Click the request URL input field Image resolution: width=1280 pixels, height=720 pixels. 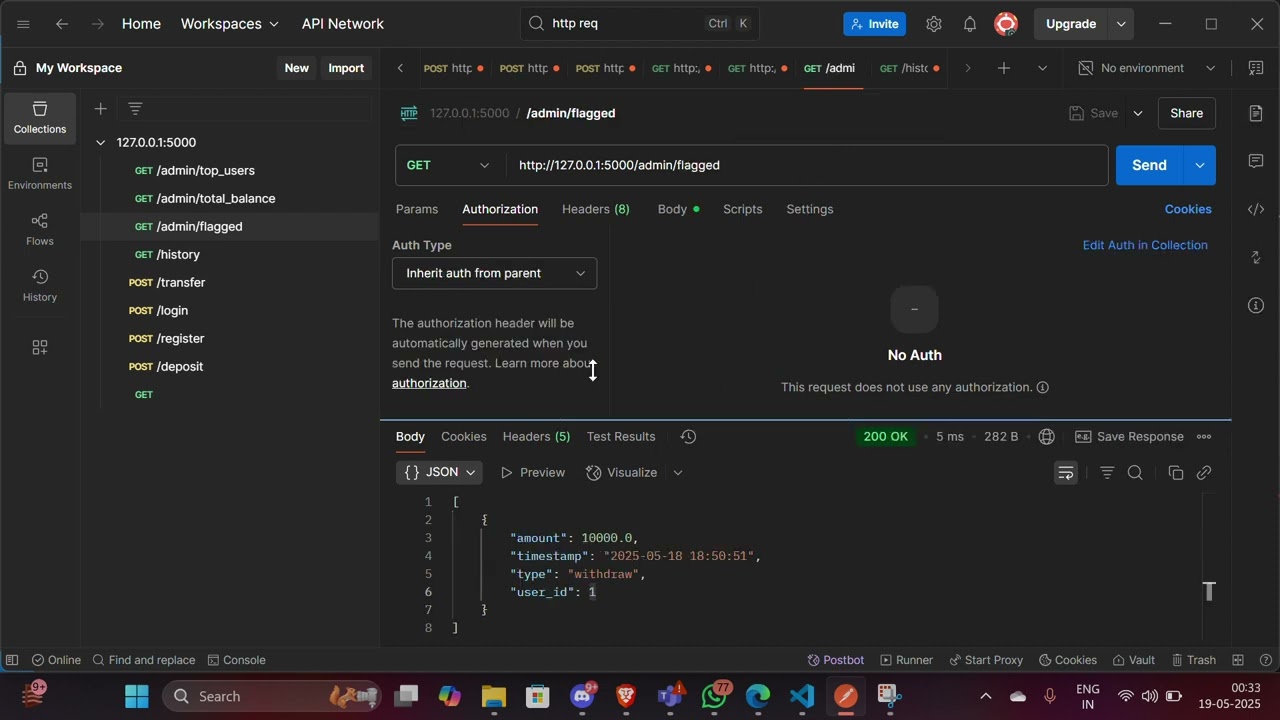pos(808,165)
